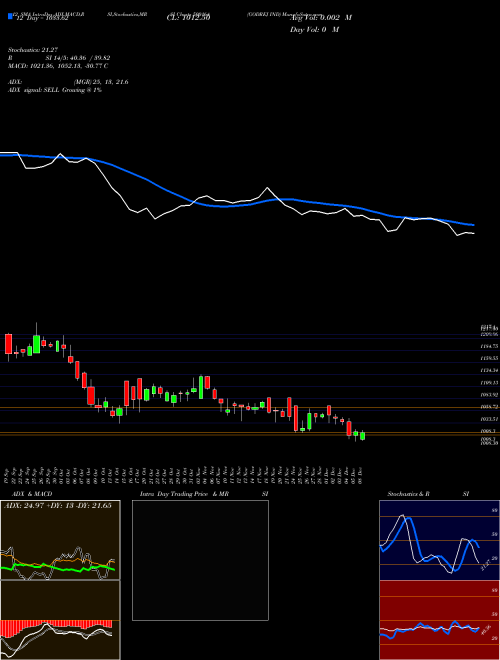
Task: Click the empty Intra Day Trading Price panel
Action: click(x=200, y=560)
